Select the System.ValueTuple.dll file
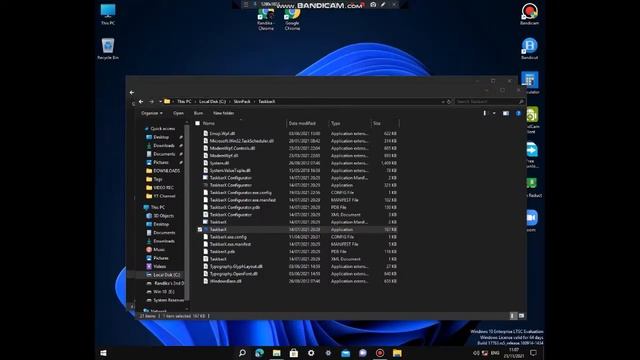The height and width of the screenshot is (360, 640). pyautogui.click(x=230, y=171)
